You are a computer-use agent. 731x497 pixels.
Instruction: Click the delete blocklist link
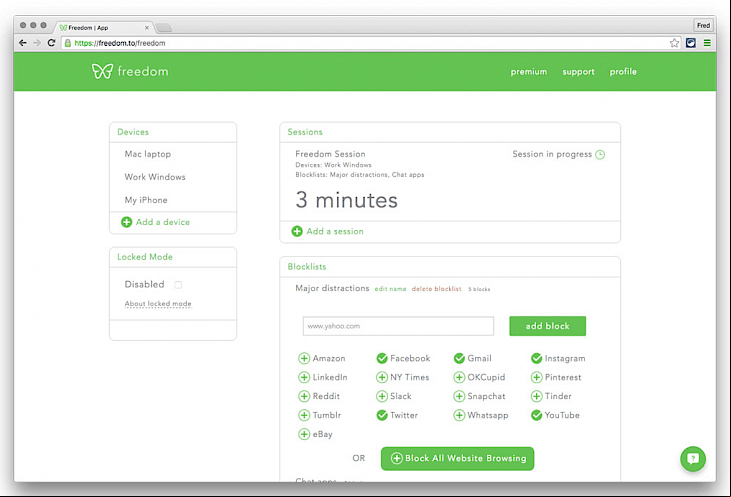[436, 289]
